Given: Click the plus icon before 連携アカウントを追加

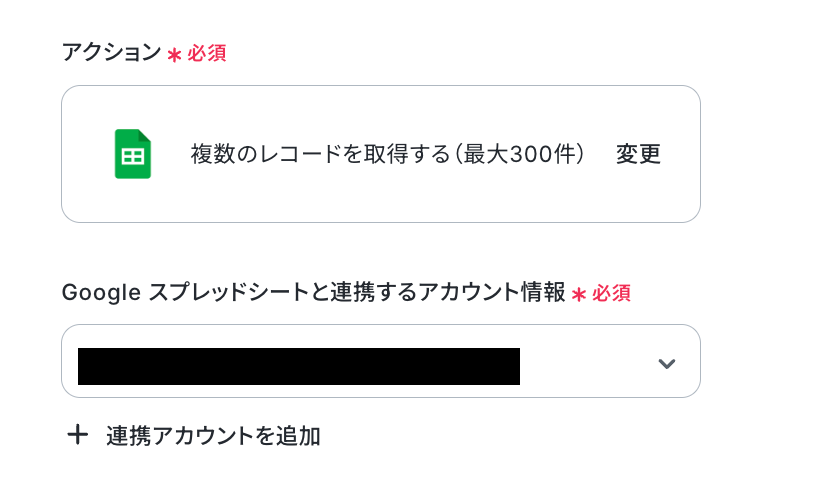Looking at the screenshot, I should (77, 435).
